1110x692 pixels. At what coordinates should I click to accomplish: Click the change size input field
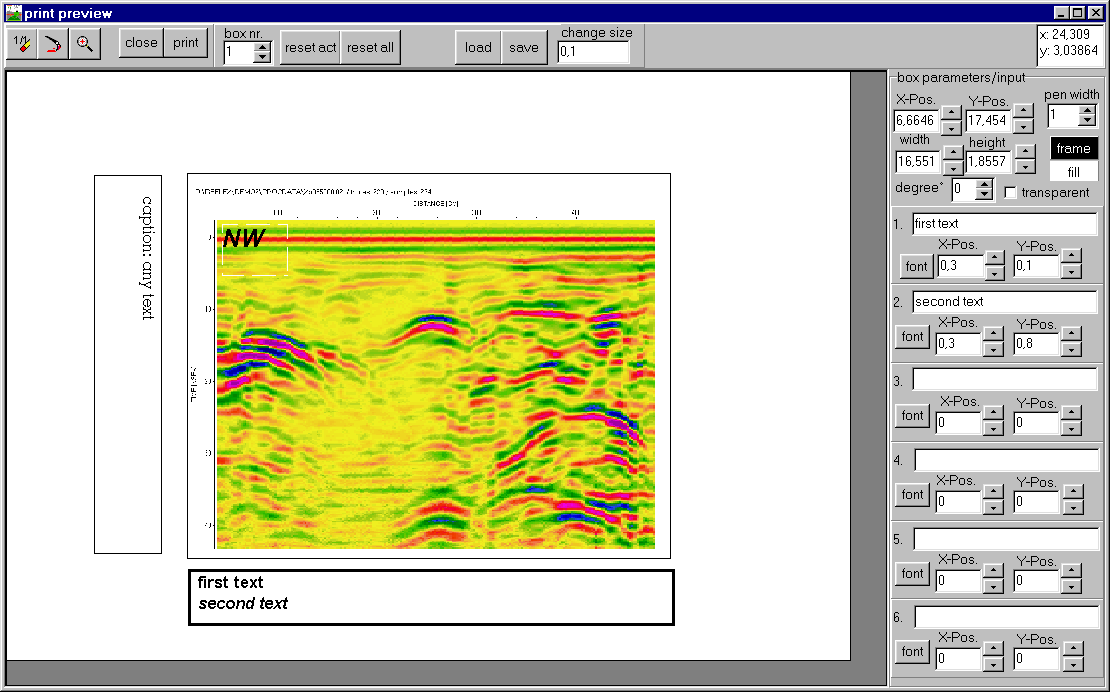click(594, 52)
